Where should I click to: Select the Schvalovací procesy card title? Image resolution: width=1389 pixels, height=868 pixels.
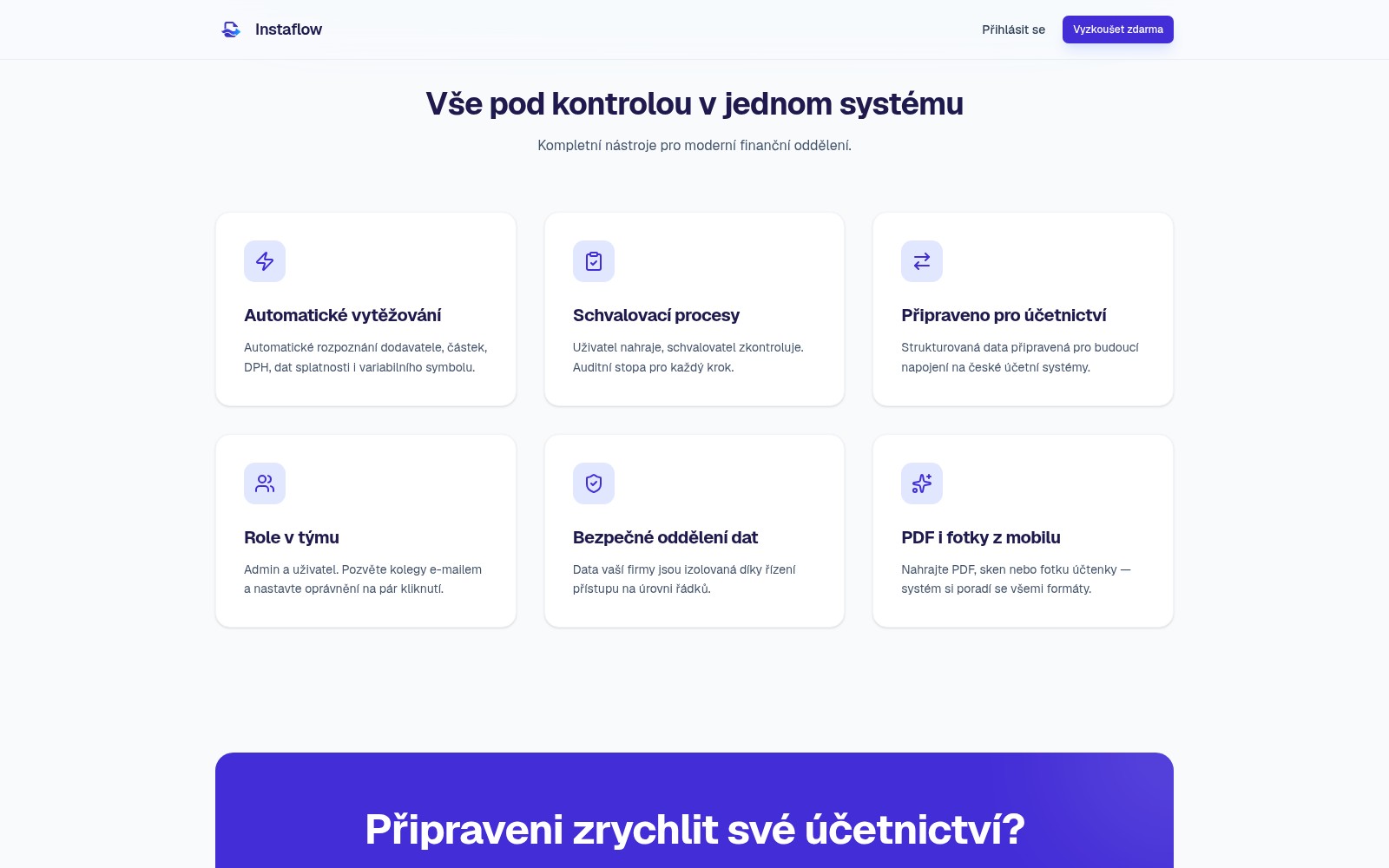pyautogui.click(x=655, y=315)
